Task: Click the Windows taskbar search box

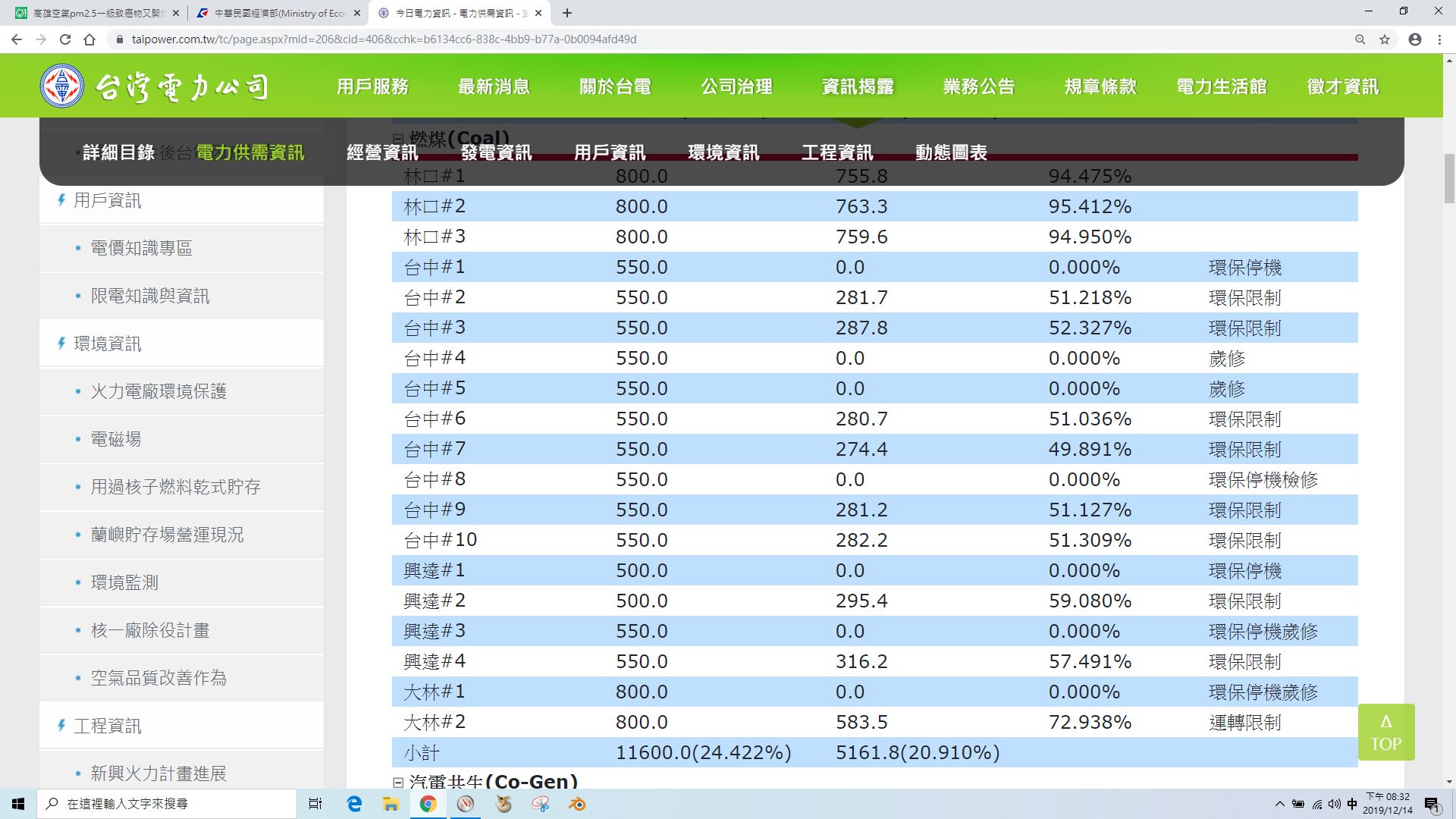Action: pos(167,804)
